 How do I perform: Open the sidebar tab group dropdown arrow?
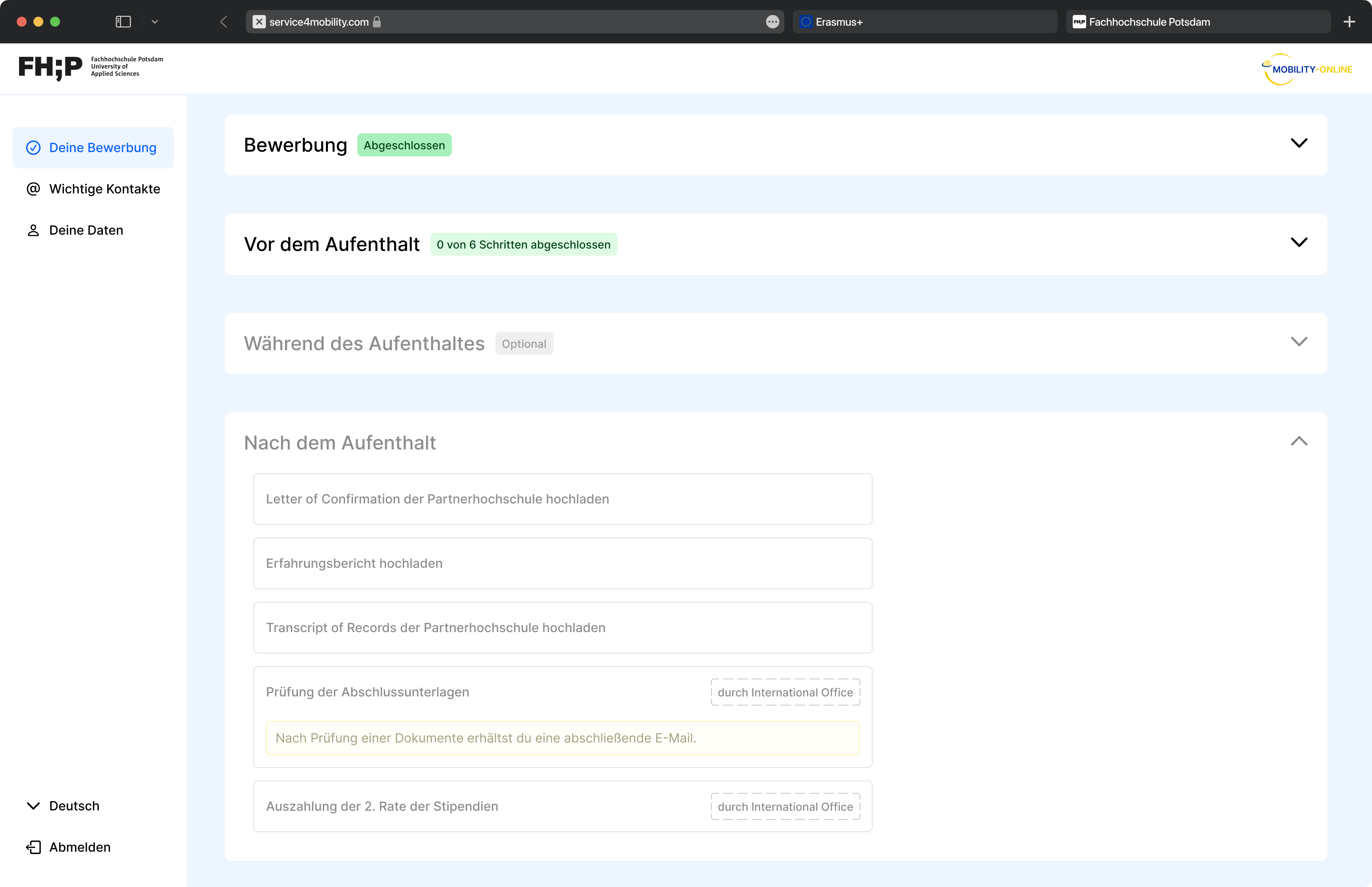(154, 22)
